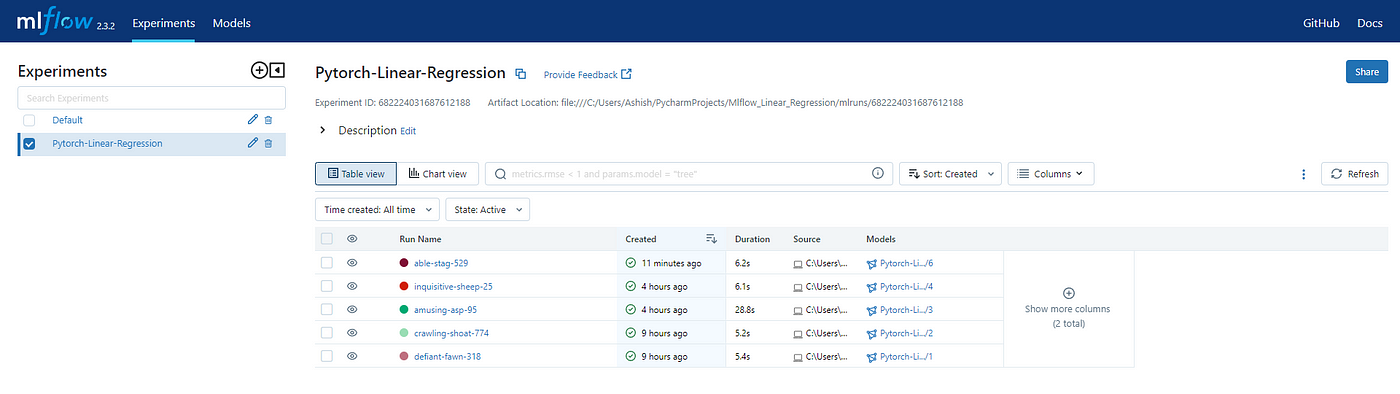Click the Search Experiments input field
Image resolution: width=1400 pixels, height=394 pixels.
point(151,98)
